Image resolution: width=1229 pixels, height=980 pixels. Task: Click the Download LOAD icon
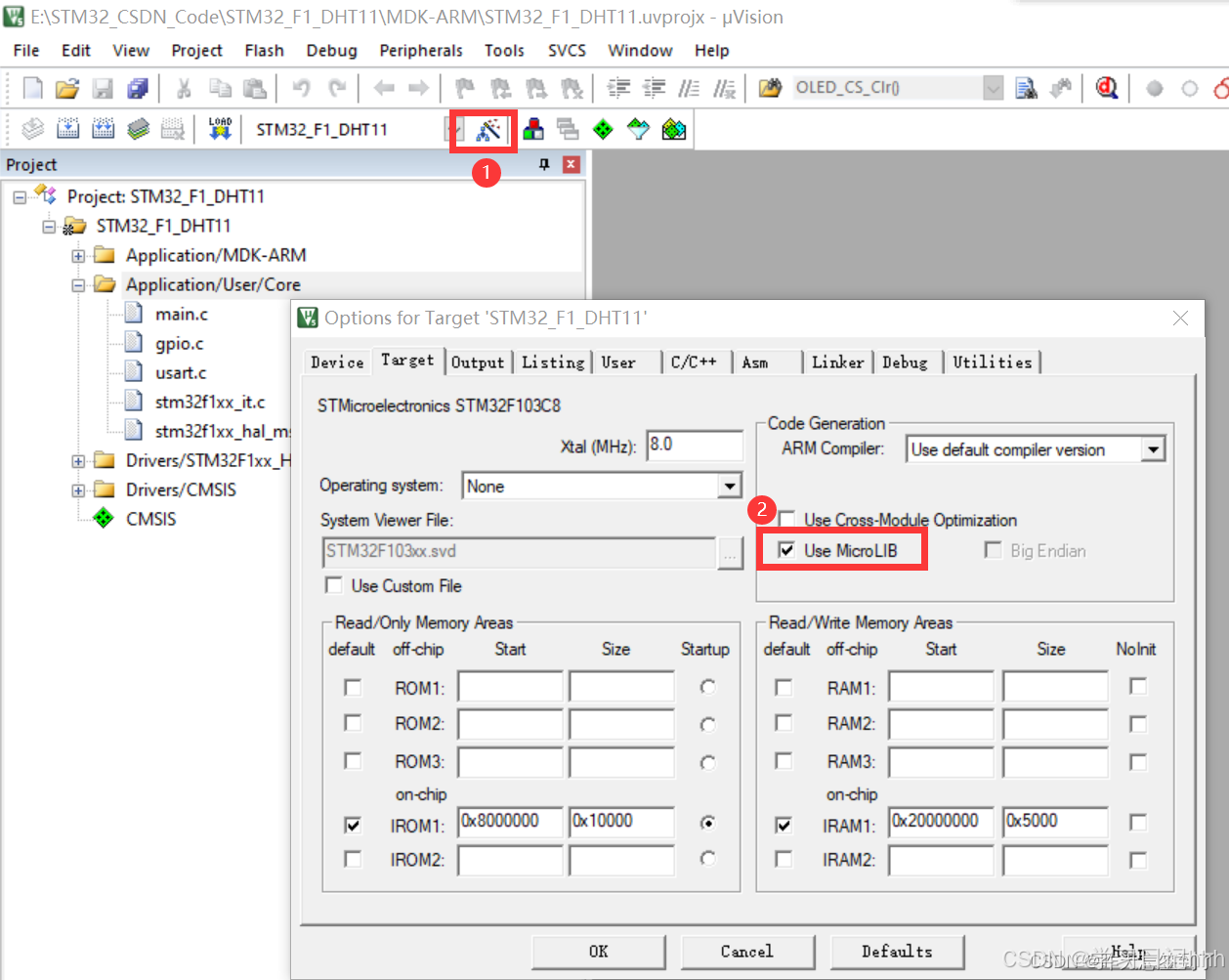point(220,129)
